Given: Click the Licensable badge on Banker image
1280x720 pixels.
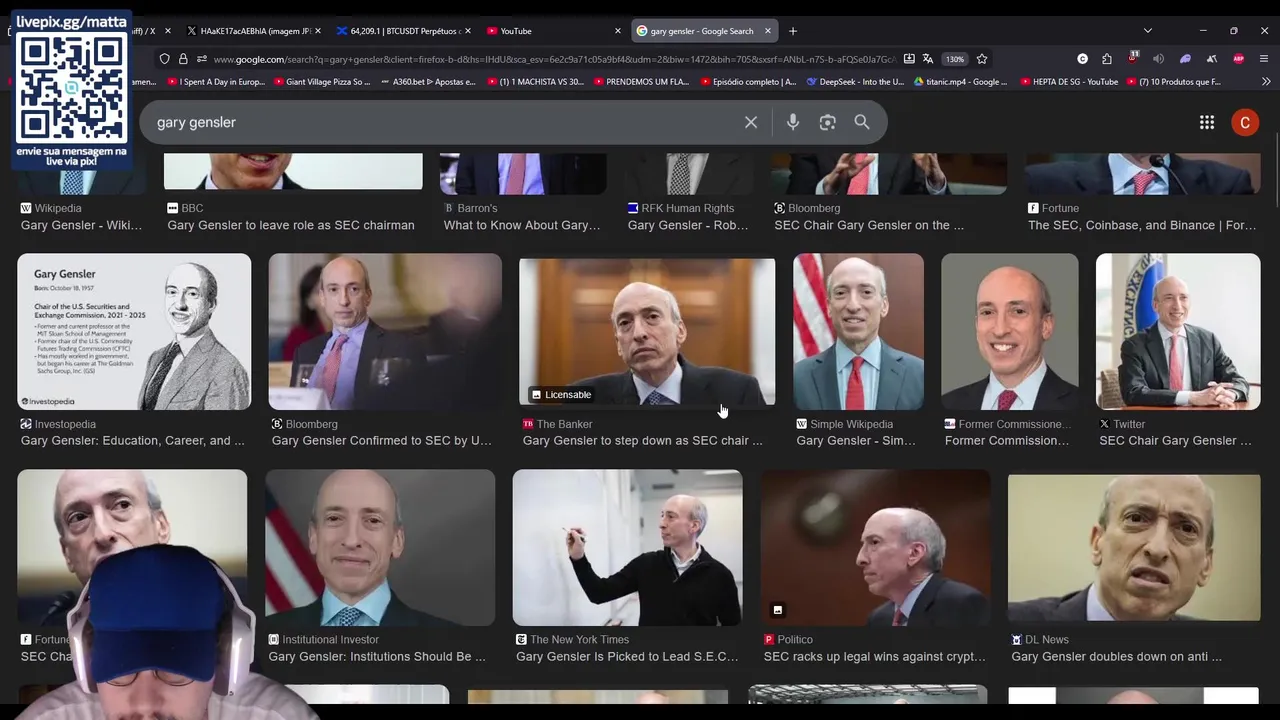Looking at the screenshot, I should click(561, 395).
